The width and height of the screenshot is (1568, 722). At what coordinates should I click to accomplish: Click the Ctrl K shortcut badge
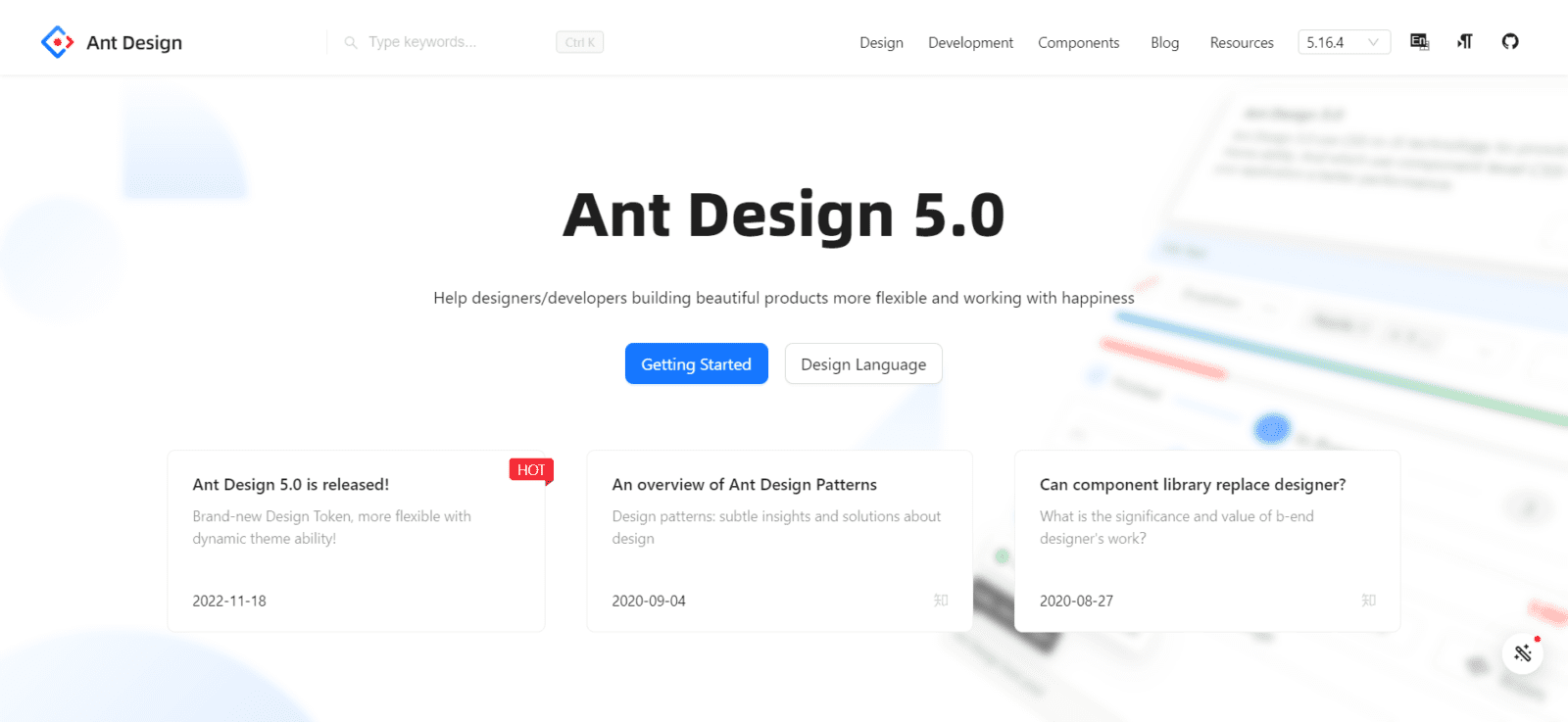coord(580,42)
